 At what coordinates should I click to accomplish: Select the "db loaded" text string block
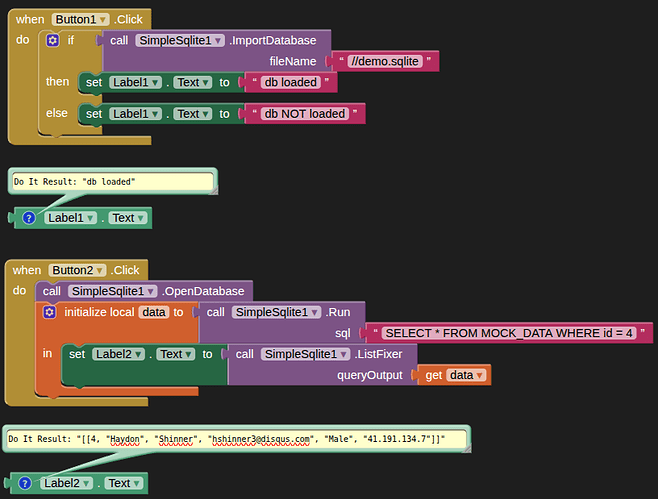(x=293, y=83)
